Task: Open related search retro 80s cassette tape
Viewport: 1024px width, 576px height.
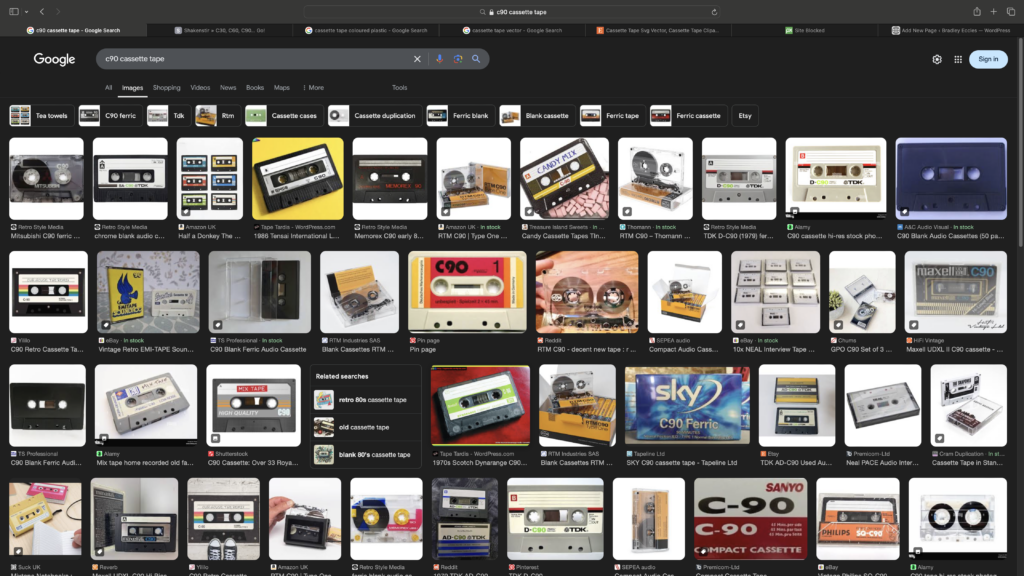Action: [x=364, y=400]
